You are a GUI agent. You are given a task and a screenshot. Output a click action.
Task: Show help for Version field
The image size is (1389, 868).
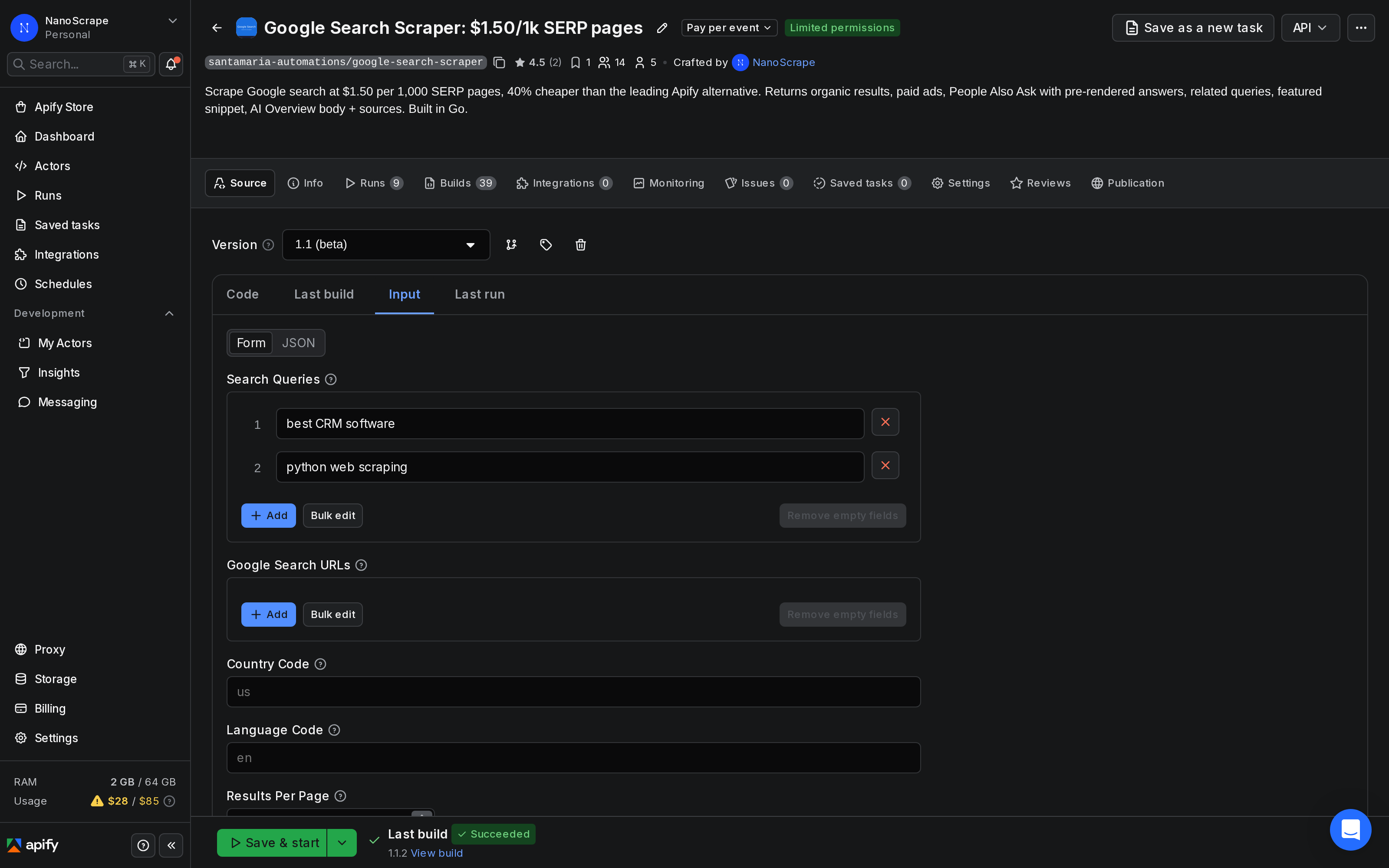[x=268, y=245]
